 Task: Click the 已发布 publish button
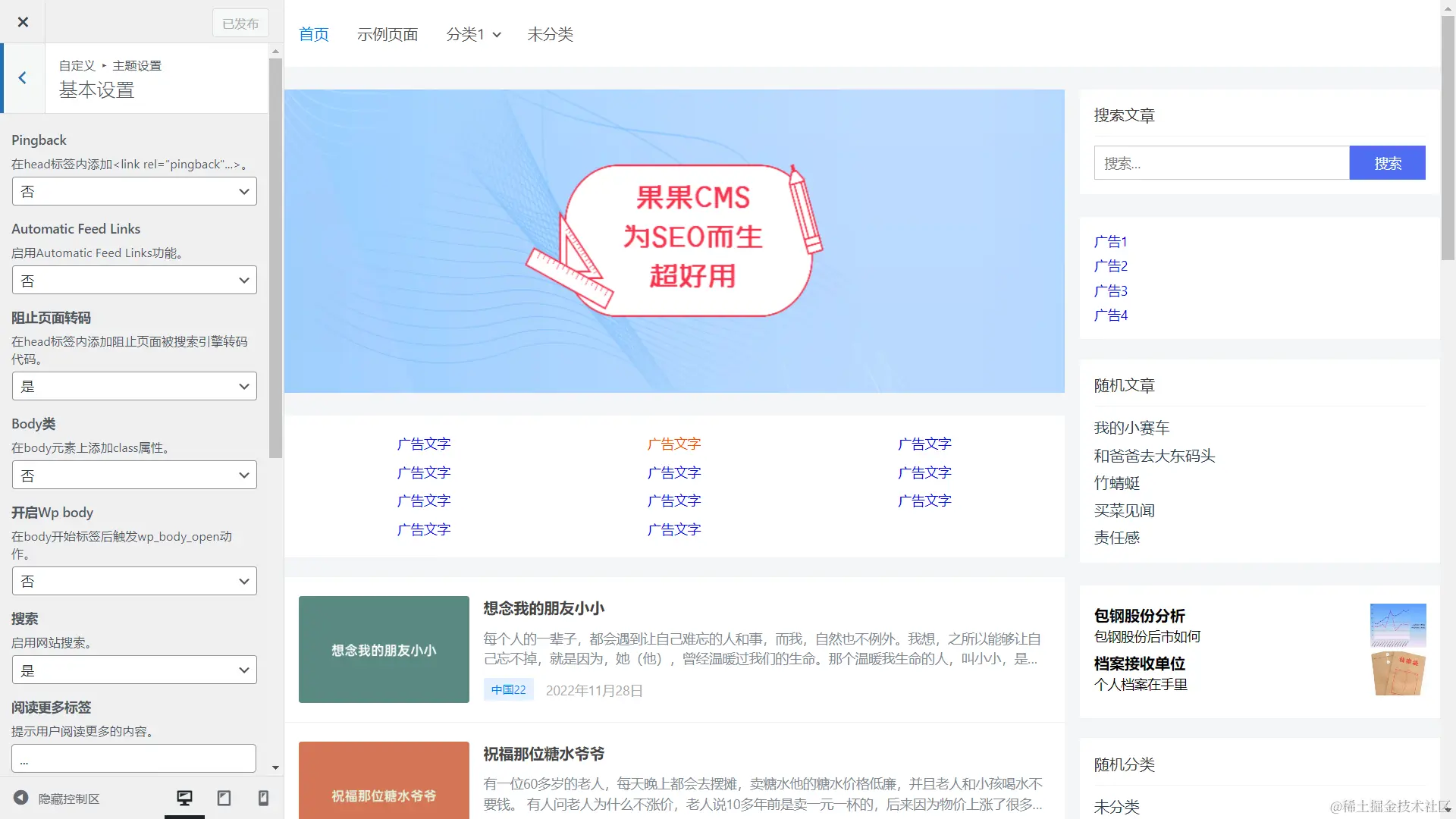[240, 24]
